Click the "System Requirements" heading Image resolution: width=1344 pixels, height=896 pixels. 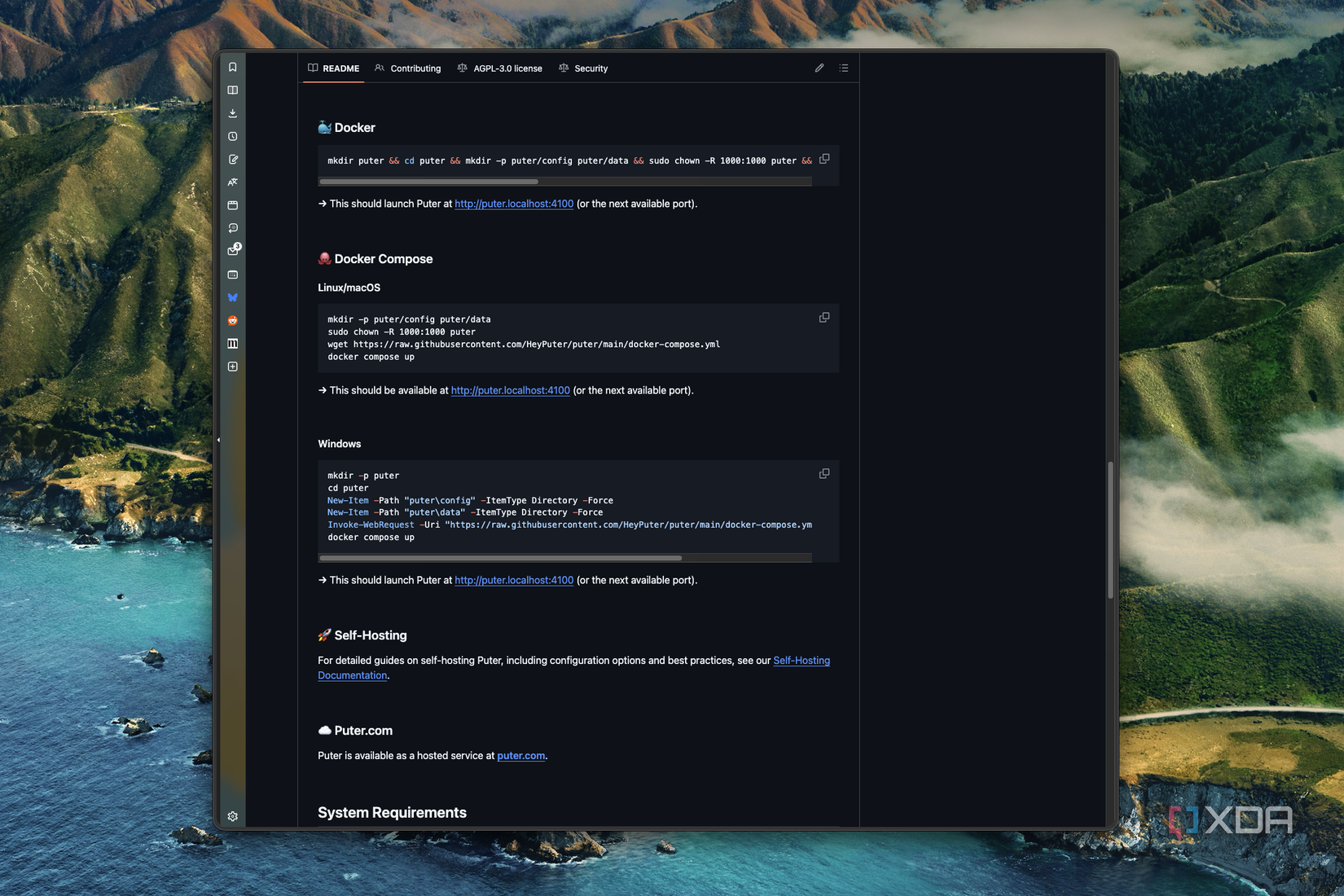click(392, 813)
